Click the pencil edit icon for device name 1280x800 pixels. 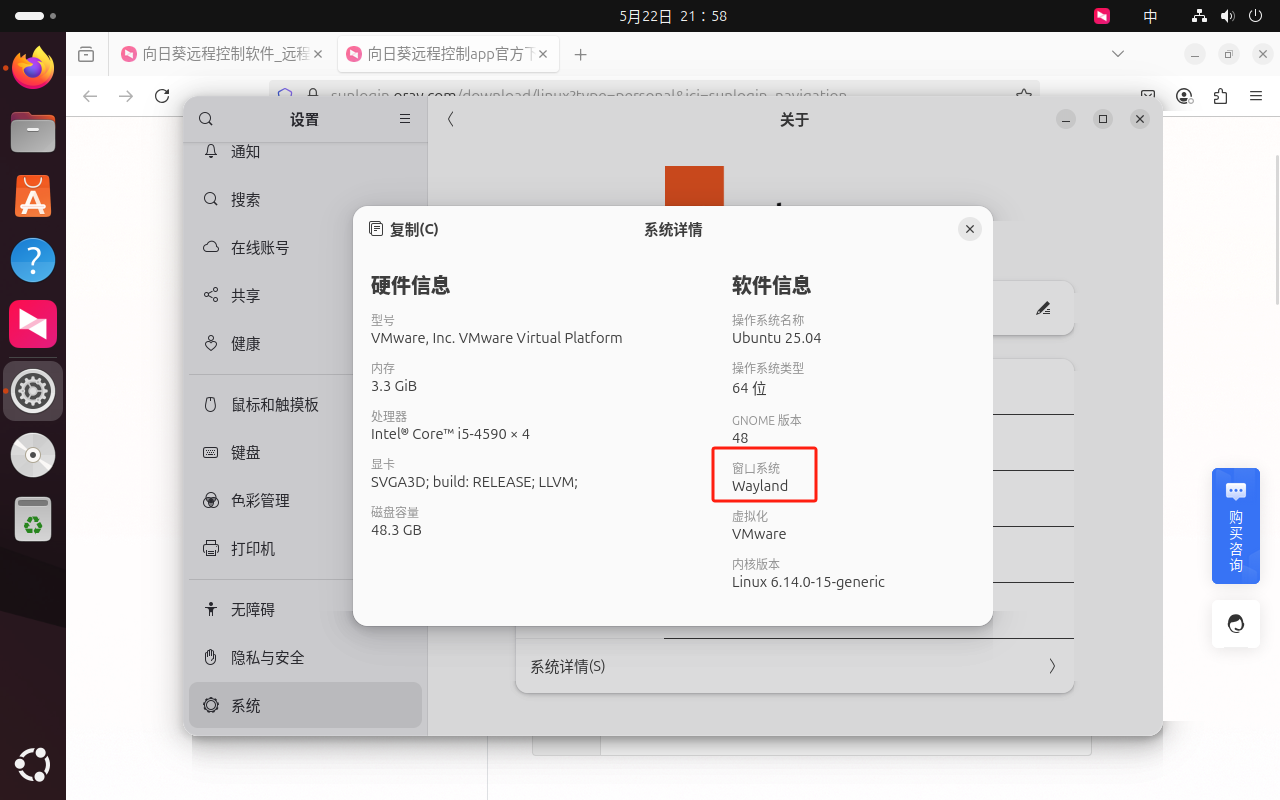[x=1043, y=308]
